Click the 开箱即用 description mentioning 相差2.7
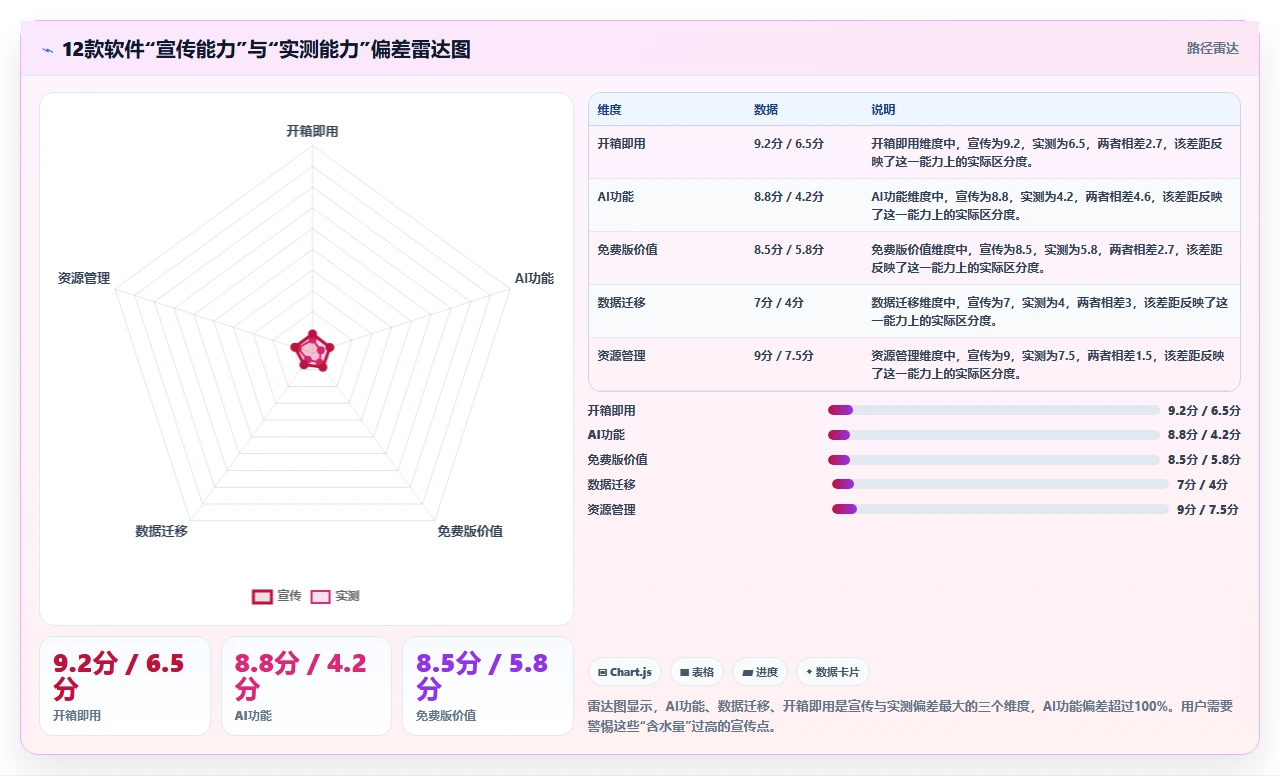The height and width of the screenshot is (776, 1280). tap(1047, 152)
